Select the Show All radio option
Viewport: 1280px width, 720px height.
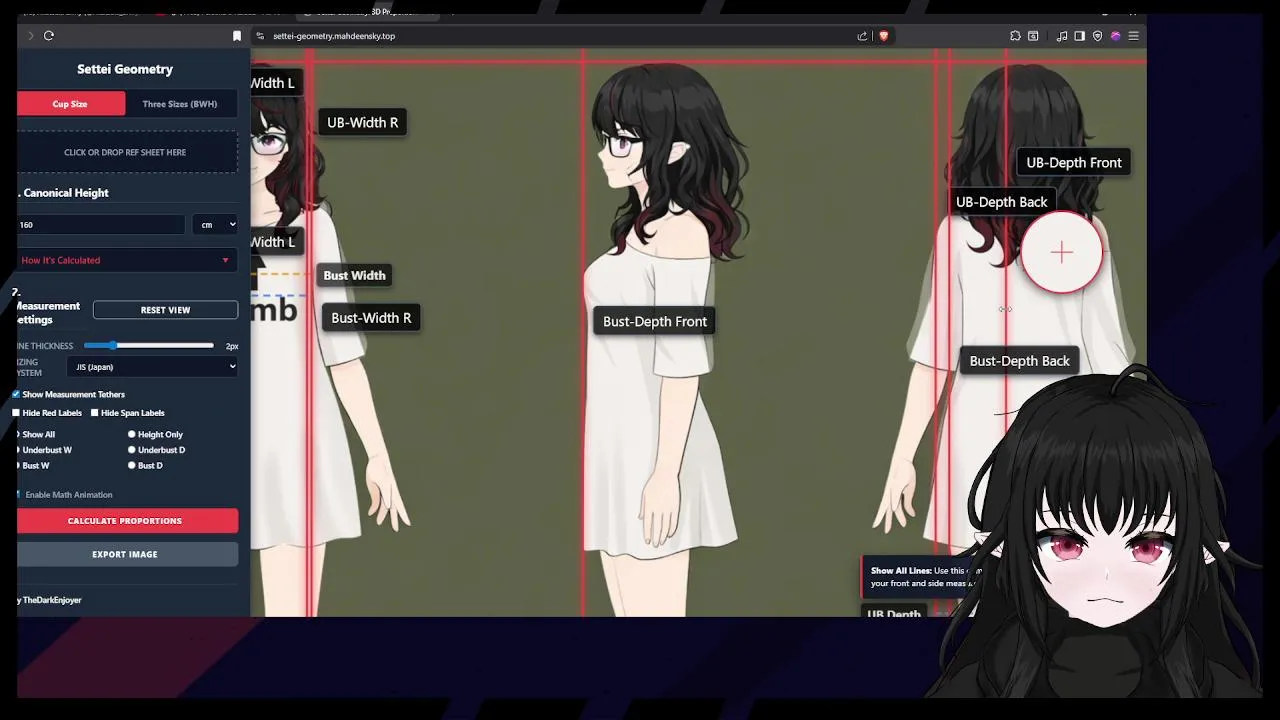pyautogui.click(x=18, y=435)
